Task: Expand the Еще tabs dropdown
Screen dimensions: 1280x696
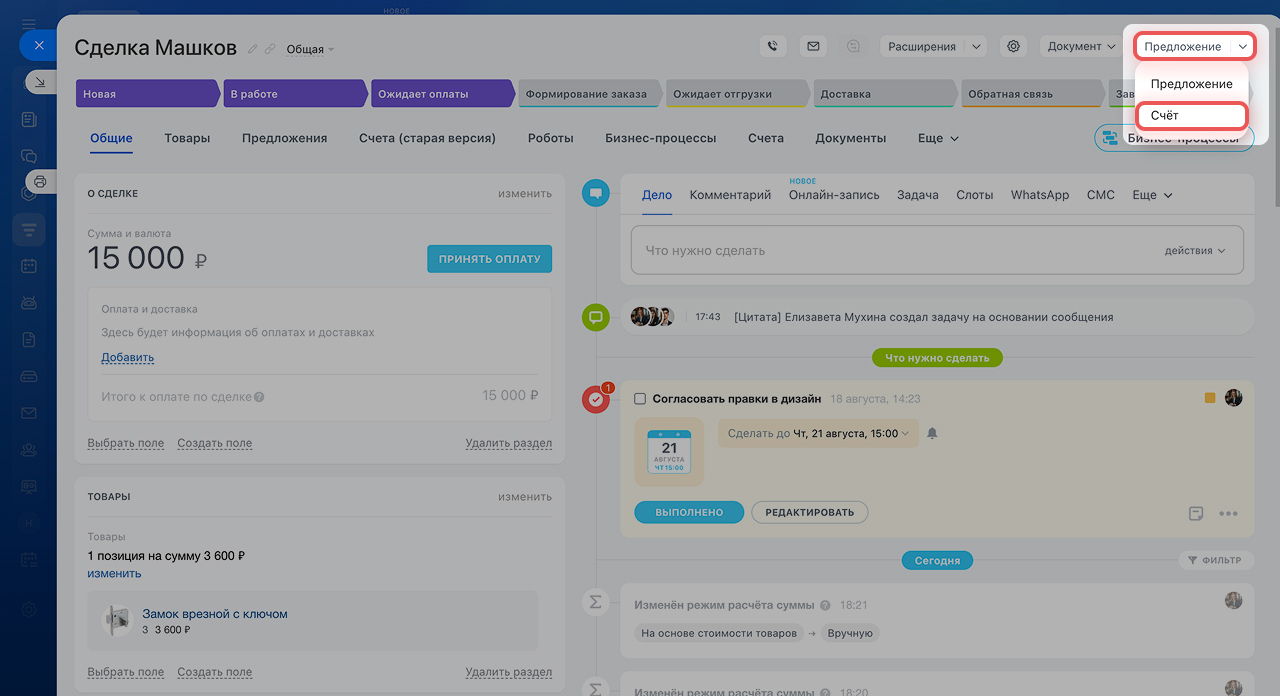Action: [938, 138]
